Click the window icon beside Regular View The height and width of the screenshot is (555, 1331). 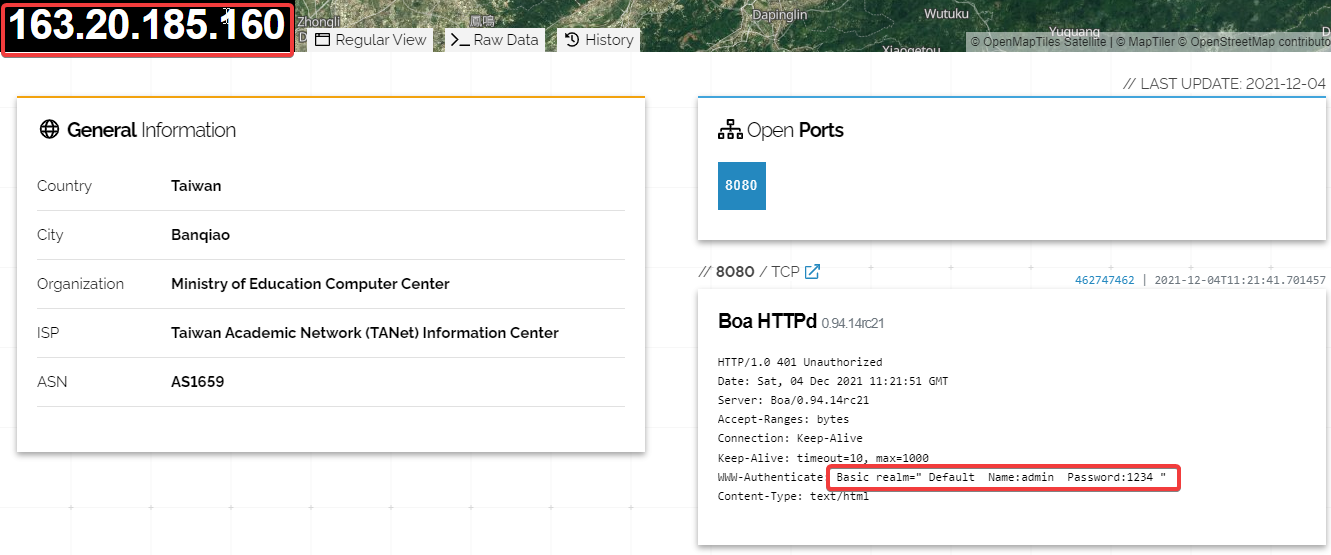click(322, 40)
